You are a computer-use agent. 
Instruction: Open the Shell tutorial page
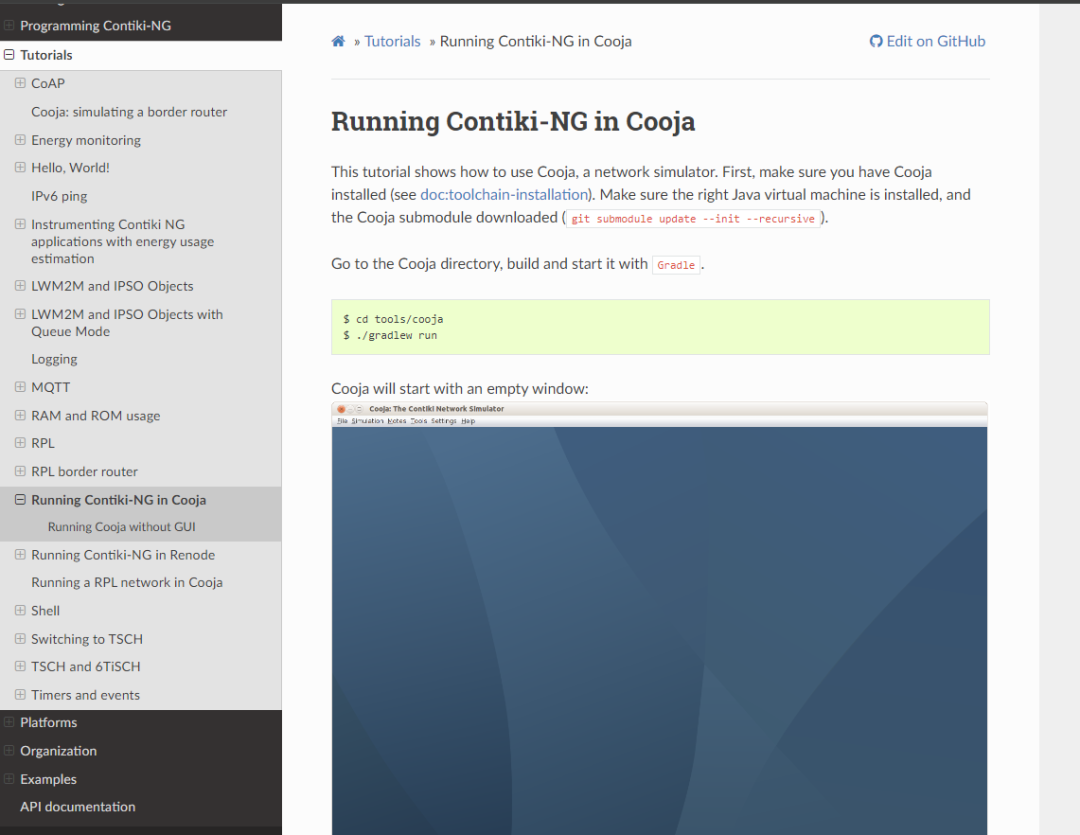[45, 610]
